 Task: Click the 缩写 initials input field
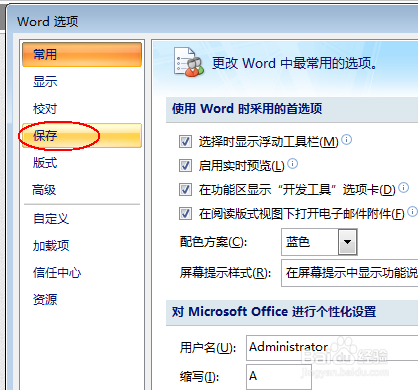[279, 377]
